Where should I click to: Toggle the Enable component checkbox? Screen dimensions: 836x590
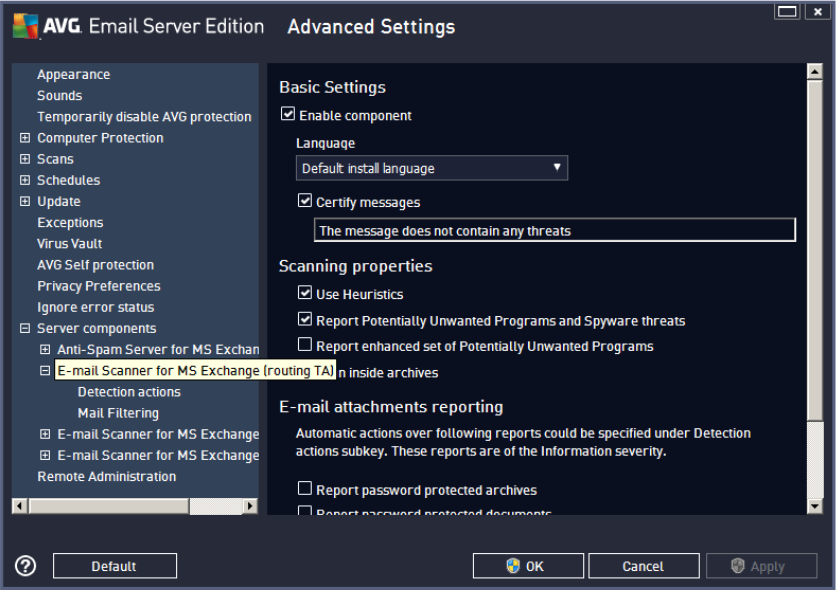(x=288, y=114)
